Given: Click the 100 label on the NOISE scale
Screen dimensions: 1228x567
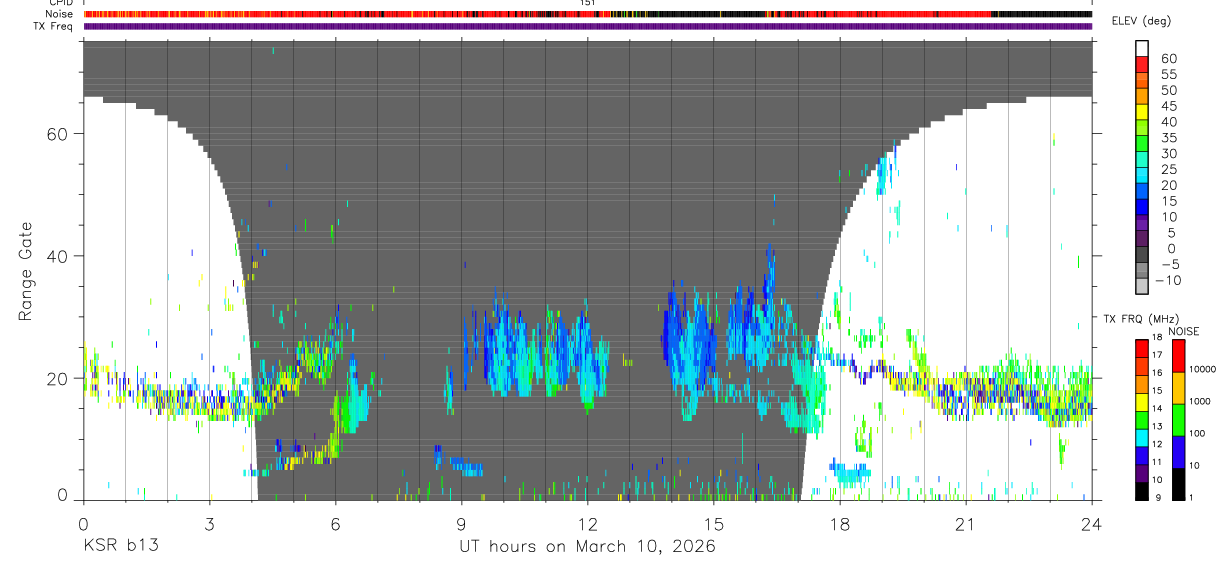Looking at the screenshot, I should 1198,433.
